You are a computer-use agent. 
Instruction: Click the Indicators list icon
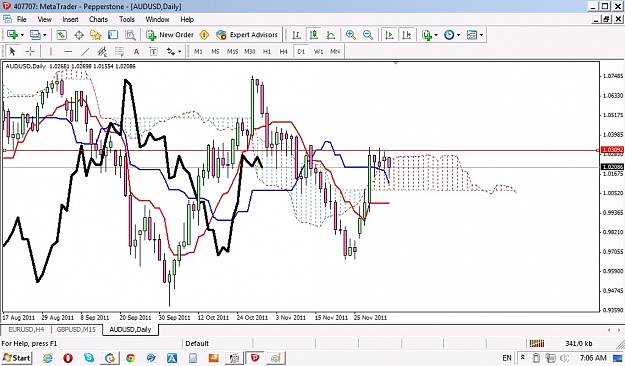[x=427, y=35]
